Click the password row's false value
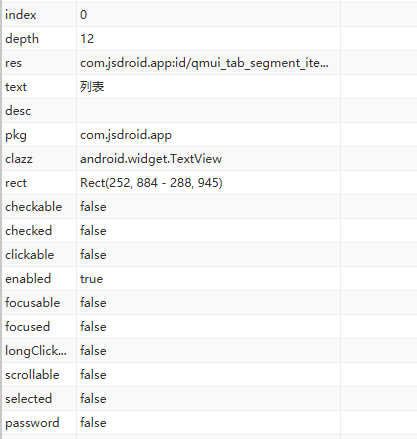Viewport: 417px width, 439px height. [x=93, y=423]
